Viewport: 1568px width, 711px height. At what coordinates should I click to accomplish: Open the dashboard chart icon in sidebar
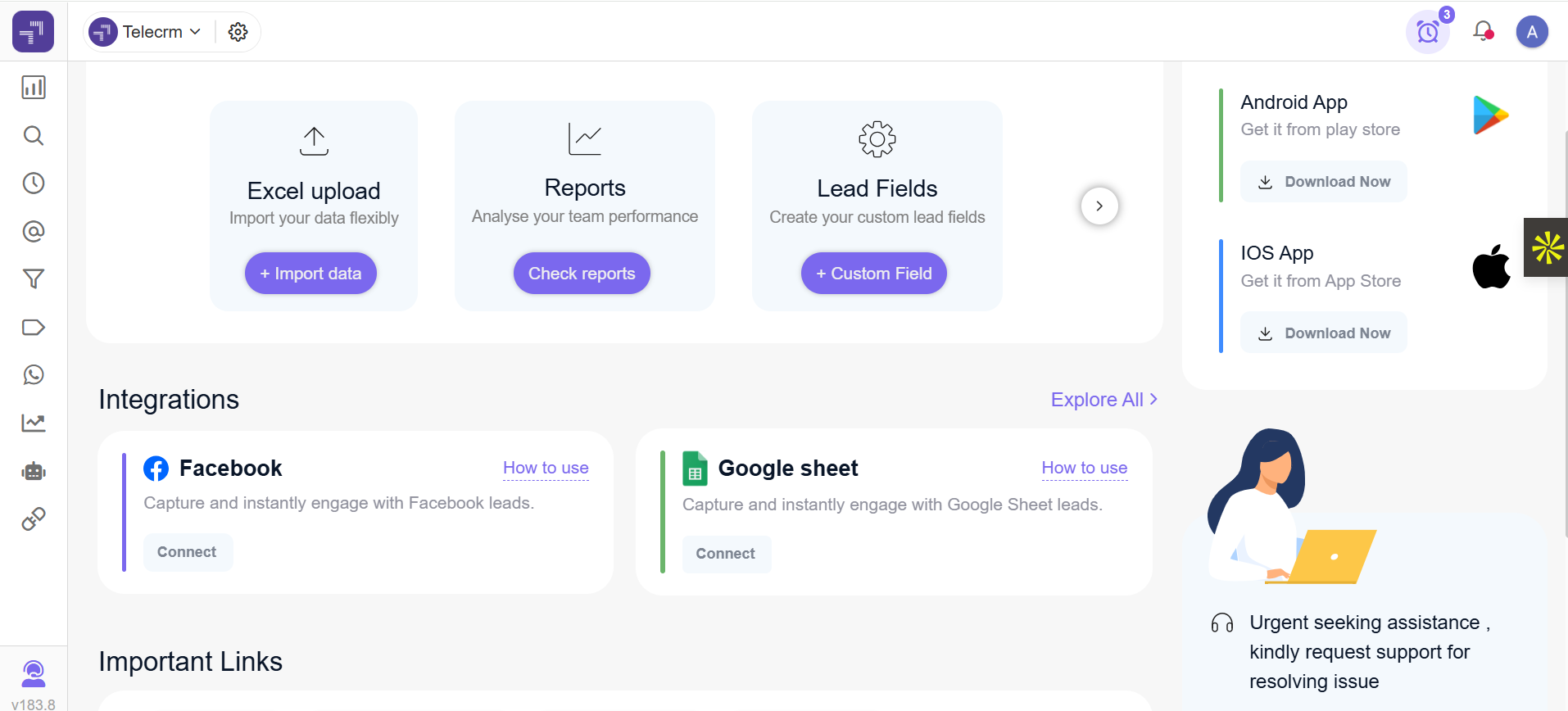click(x=34, y=88)
